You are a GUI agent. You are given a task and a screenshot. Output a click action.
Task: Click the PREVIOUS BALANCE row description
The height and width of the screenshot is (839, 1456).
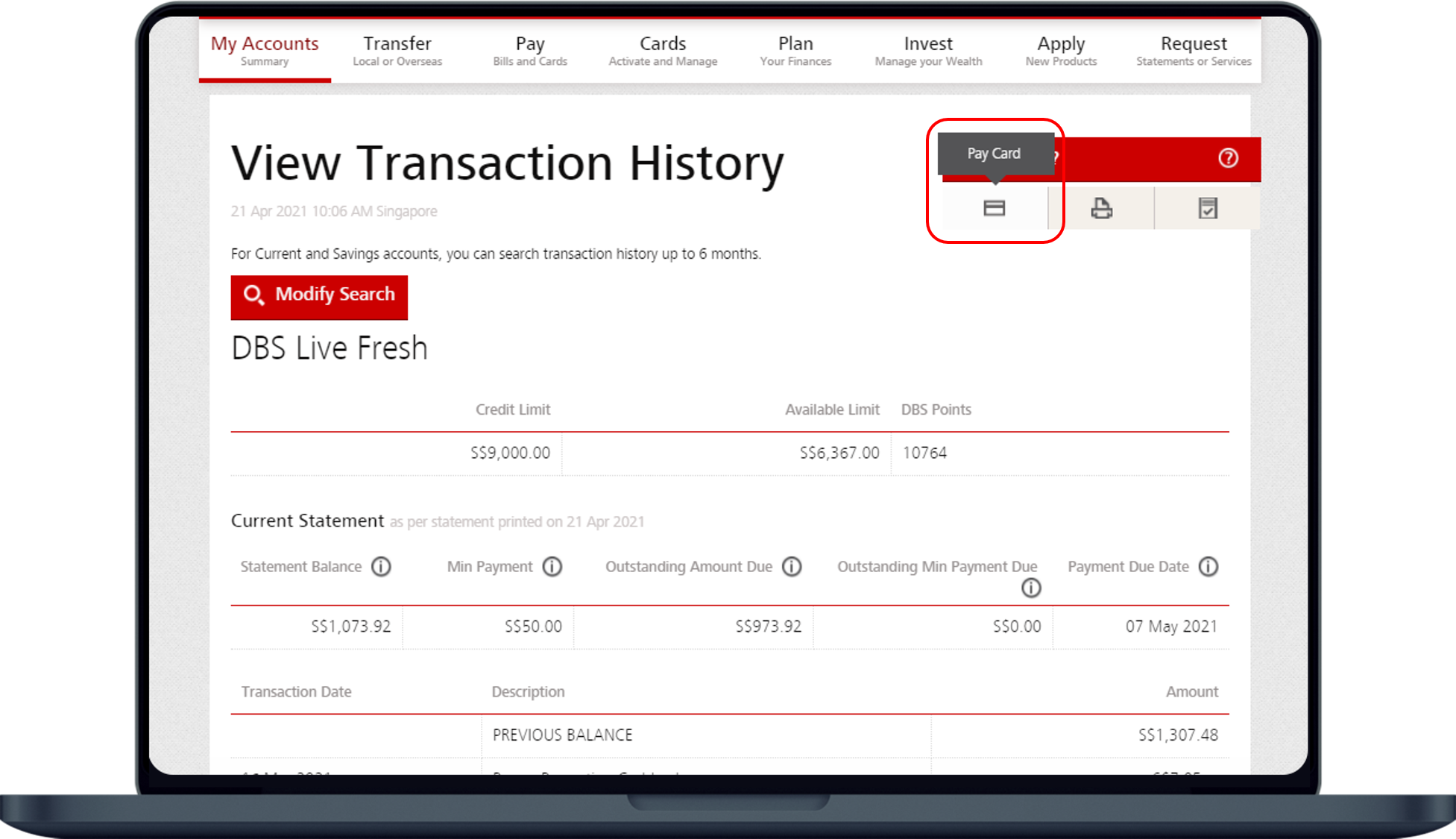(x=562, y=735)
